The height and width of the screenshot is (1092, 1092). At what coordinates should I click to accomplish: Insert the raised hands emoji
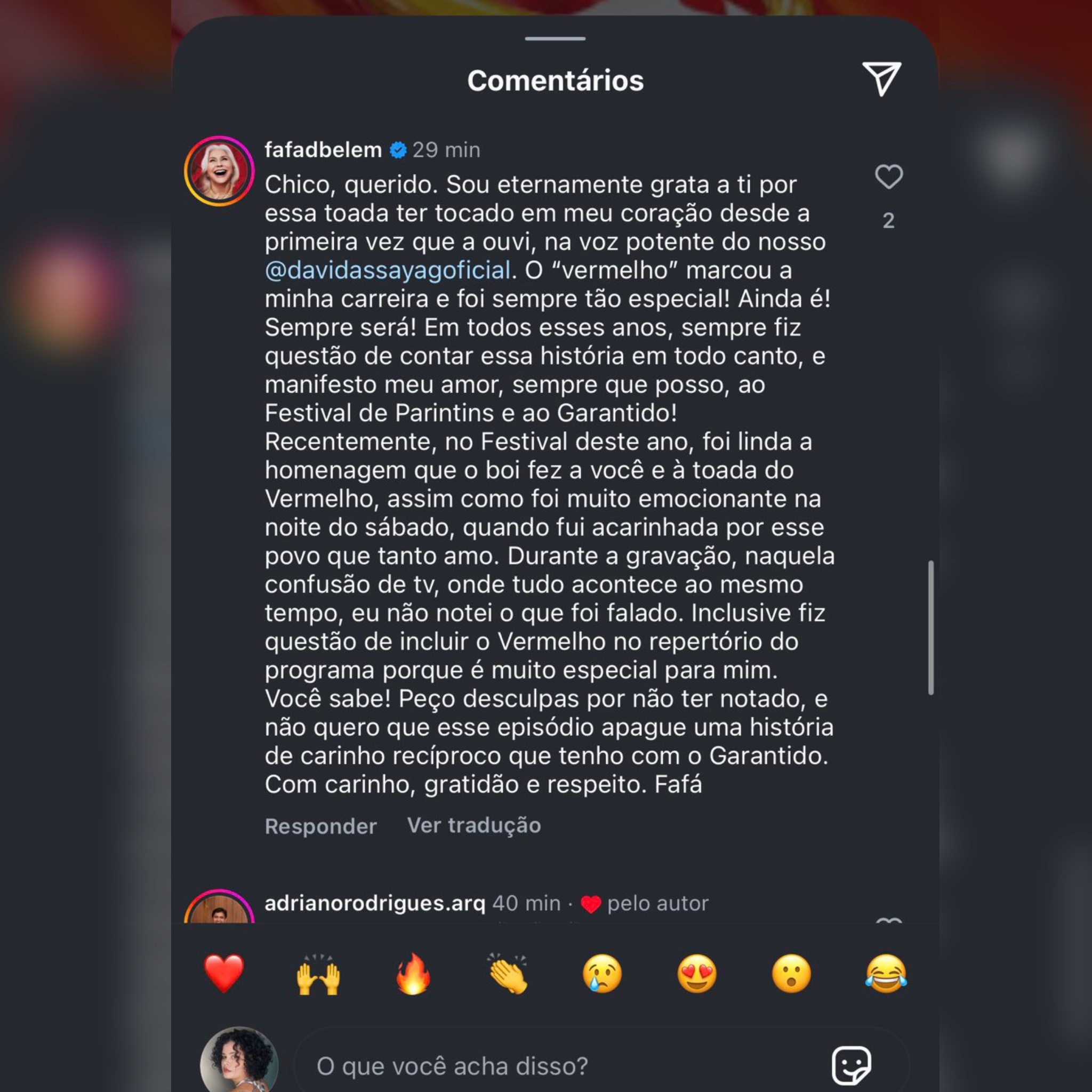(318, 973)
